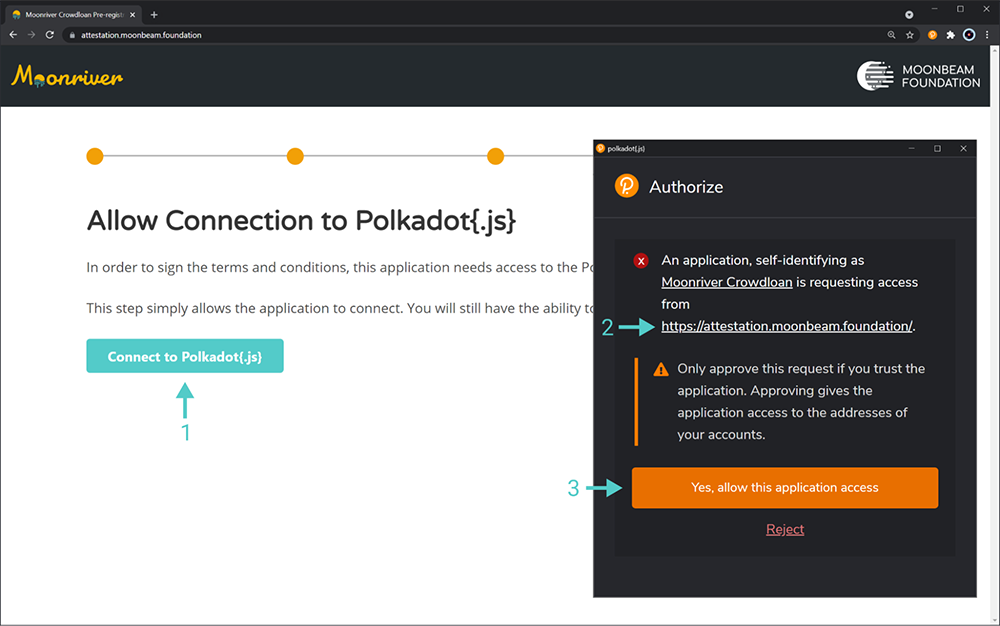Screen dimensions: 1000x626
Task: Approve with Yes, allow this application access
Action: click(x=785, y=488)
